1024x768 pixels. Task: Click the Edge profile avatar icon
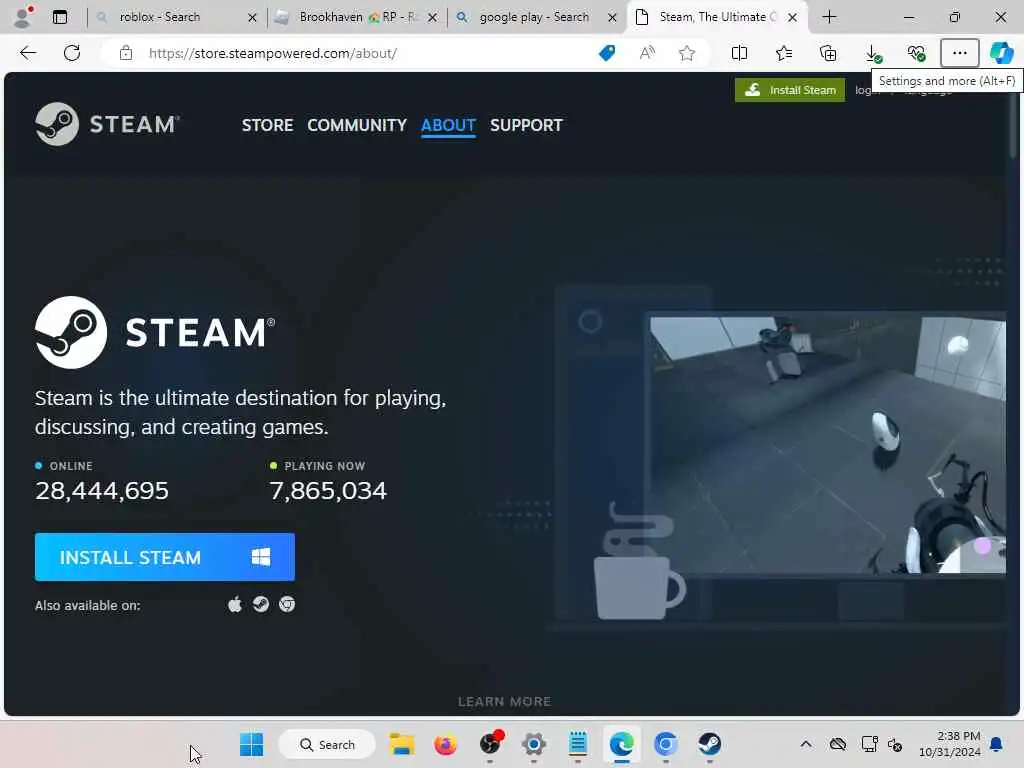point(23,17)
